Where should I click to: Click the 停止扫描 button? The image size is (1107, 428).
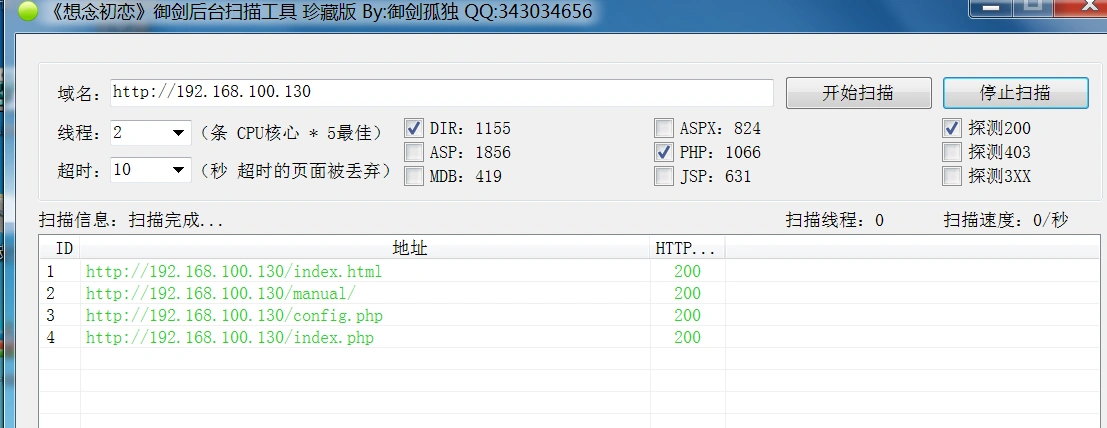(1014, 93)
